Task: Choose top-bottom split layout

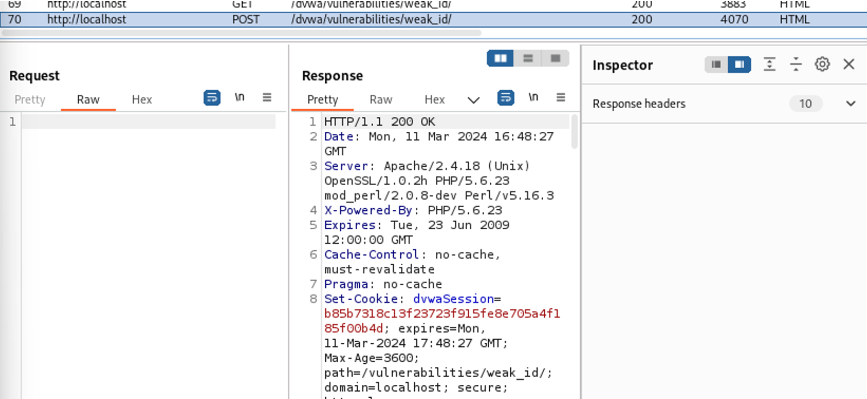Action: [x=528, y=58]
